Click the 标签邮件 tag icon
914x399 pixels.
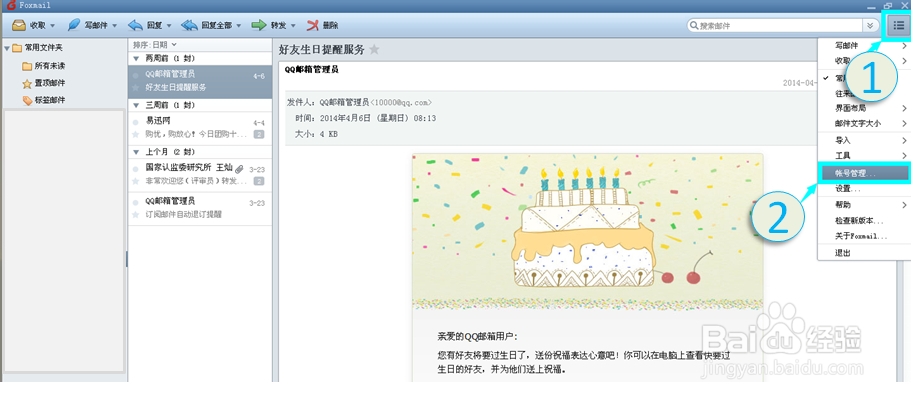(27, 100)
